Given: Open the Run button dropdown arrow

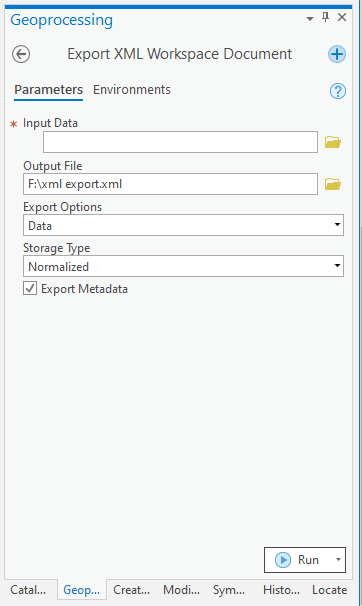Looking at the screenshot, I should click(338, 560).
